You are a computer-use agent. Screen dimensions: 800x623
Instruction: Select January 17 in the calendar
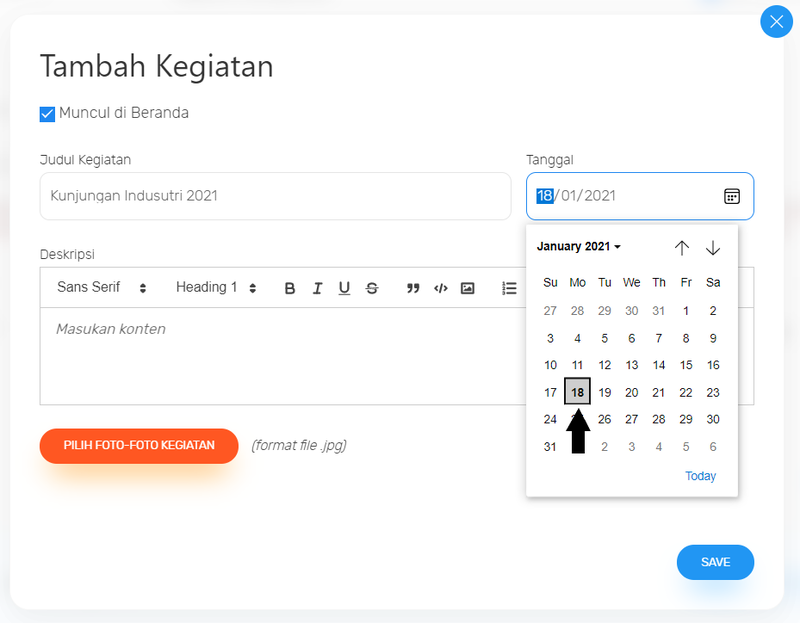(550, 392)
